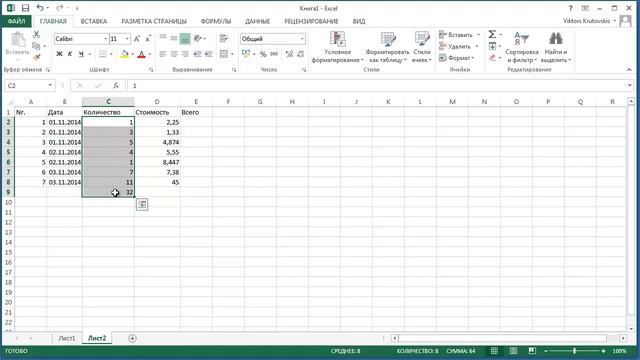Click the Name Box showing C2
The height and width of the screenshot is (360, 640).
click(x=30, y=85)
